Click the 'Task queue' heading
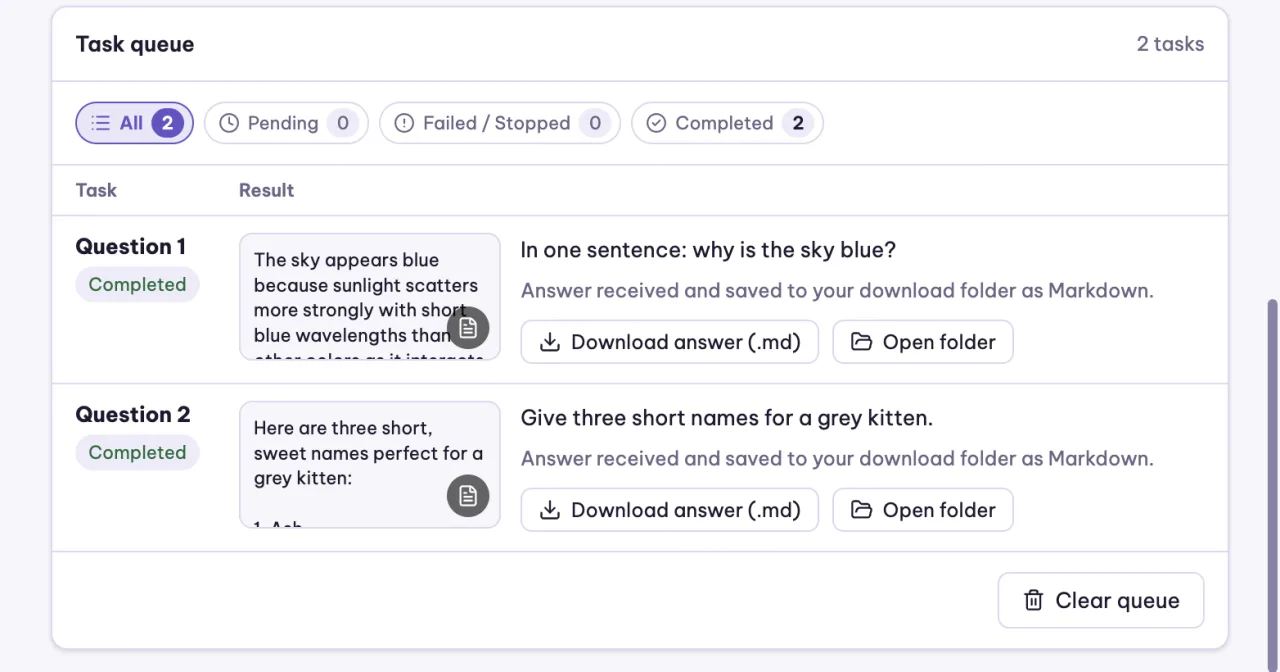The width and height of the screenshot is (1280, 672). [135, 44]
